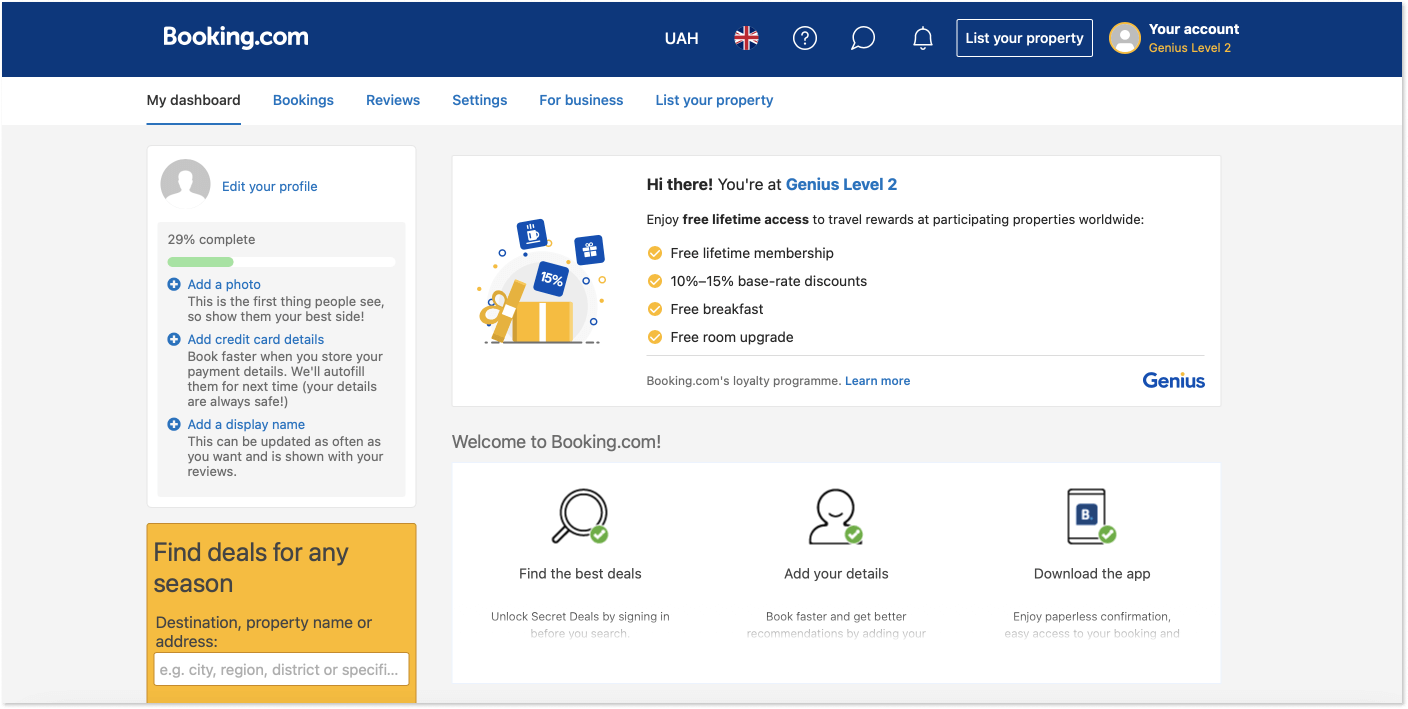Click the Find deals for any season heading
The height and width of the screenshot is (709, 1408).
(251, 568)
